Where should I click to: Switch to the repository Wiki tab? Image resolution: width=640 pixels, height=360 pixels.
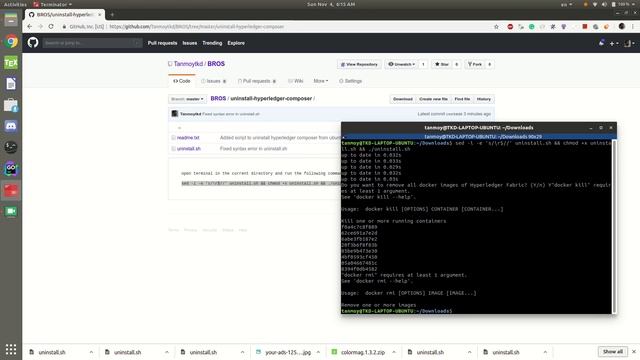(296, 81)
